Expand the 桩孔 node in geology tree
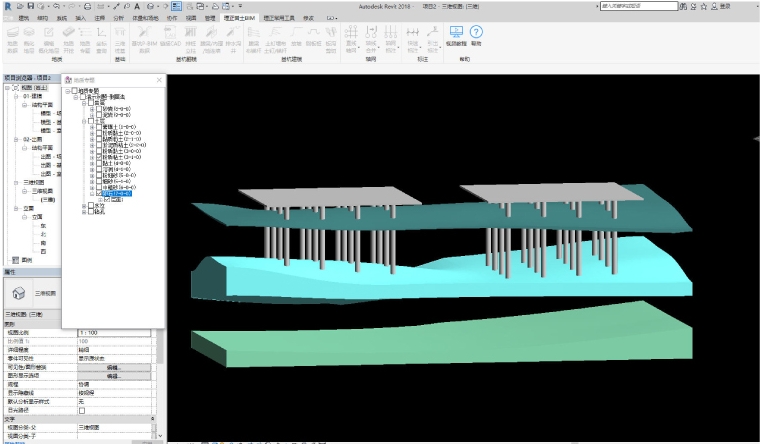The height and width of the screenshot is (444, 760). (83, 211)
